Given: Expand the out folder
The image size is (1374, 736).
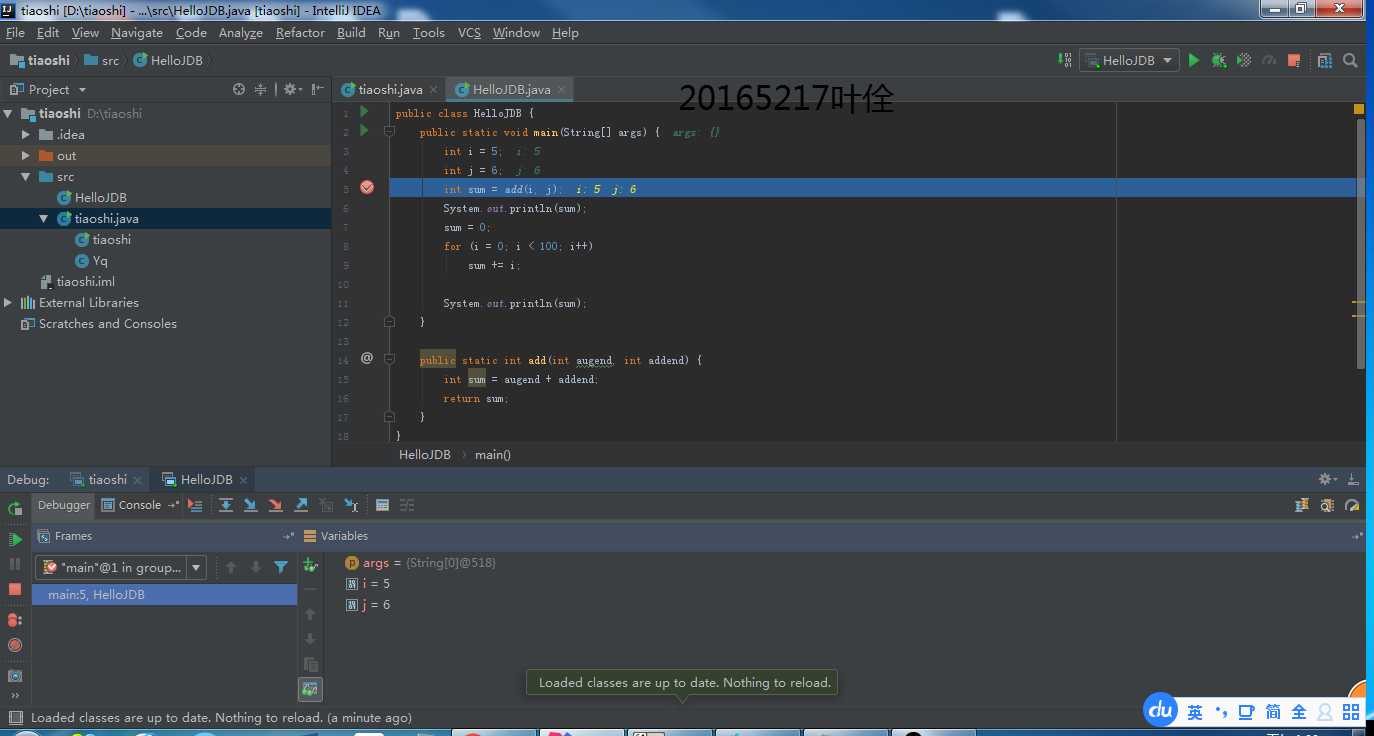Looking at the screenshot, I should [x=27, y=155].
